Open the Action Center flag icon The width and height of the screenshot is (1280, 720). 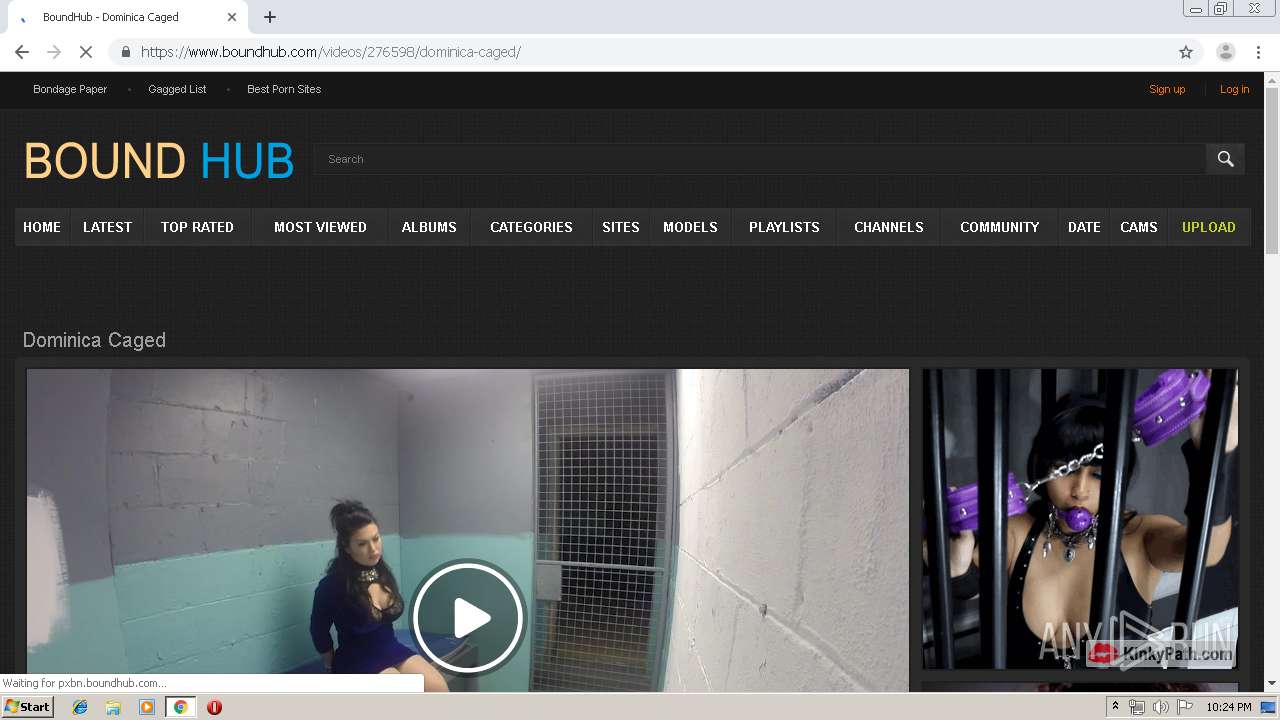pyautogui.click(x=1185, y=707)
